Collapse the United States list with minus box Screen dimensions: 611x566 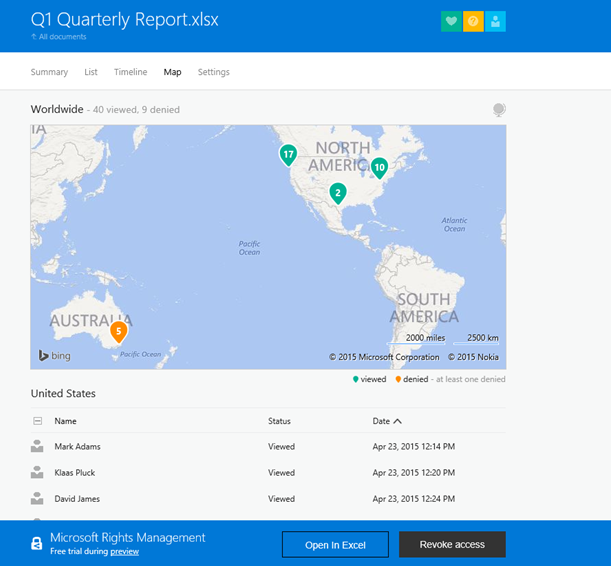pos(37,421)
